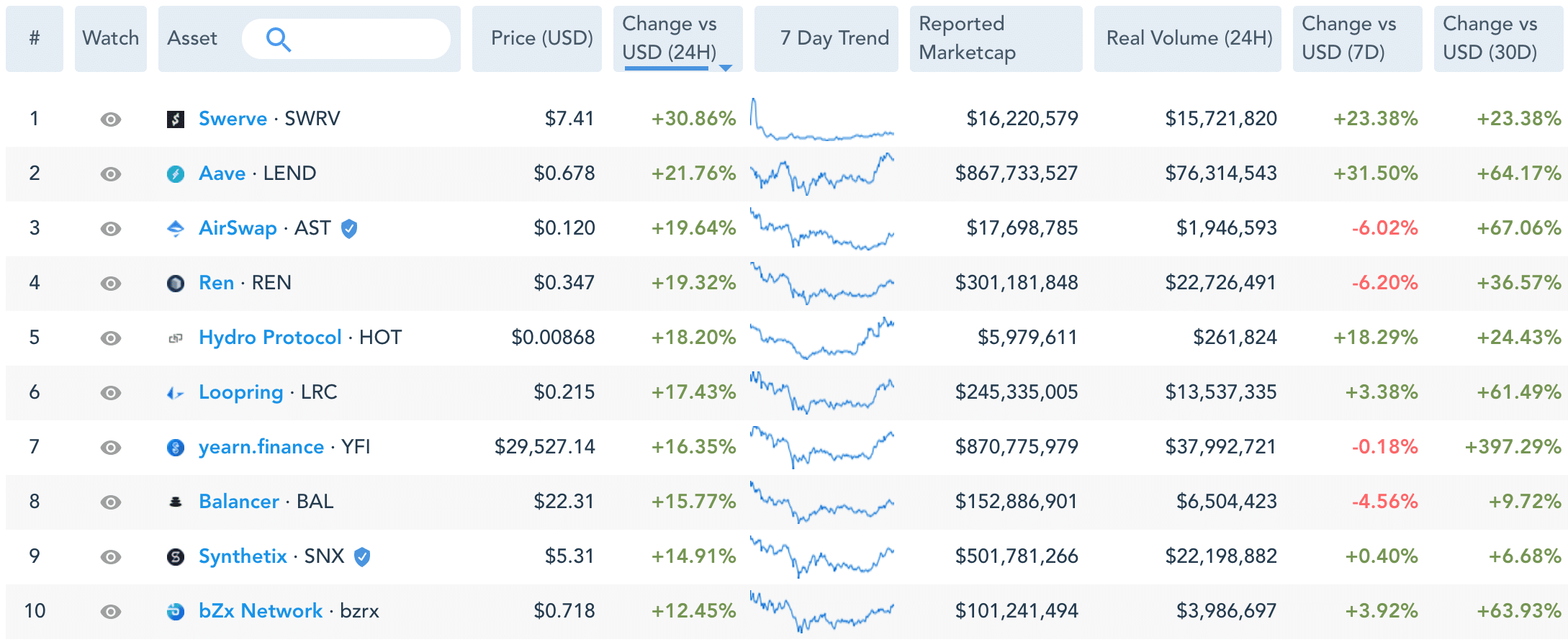Click the Real Volume (24H) column header
Screen dimensions: 1568x642
(x=1189, y=38)
